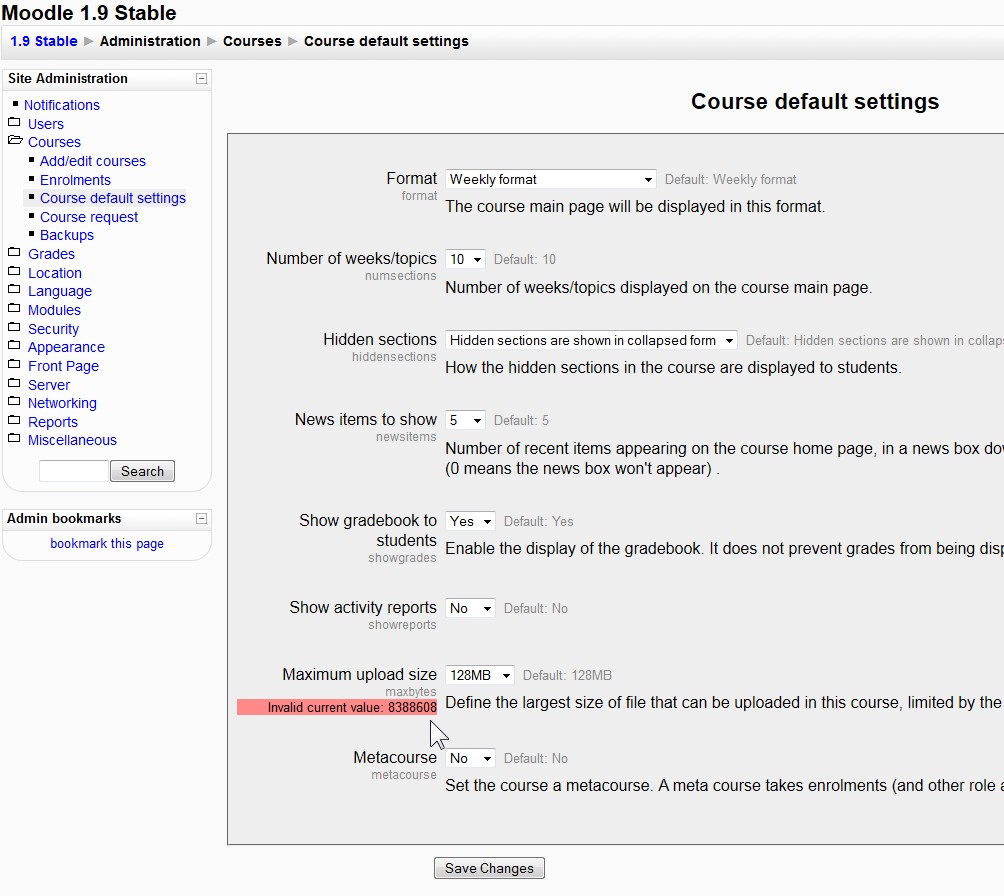Expand the Miscellaneous section

click(x=72, y=441)
